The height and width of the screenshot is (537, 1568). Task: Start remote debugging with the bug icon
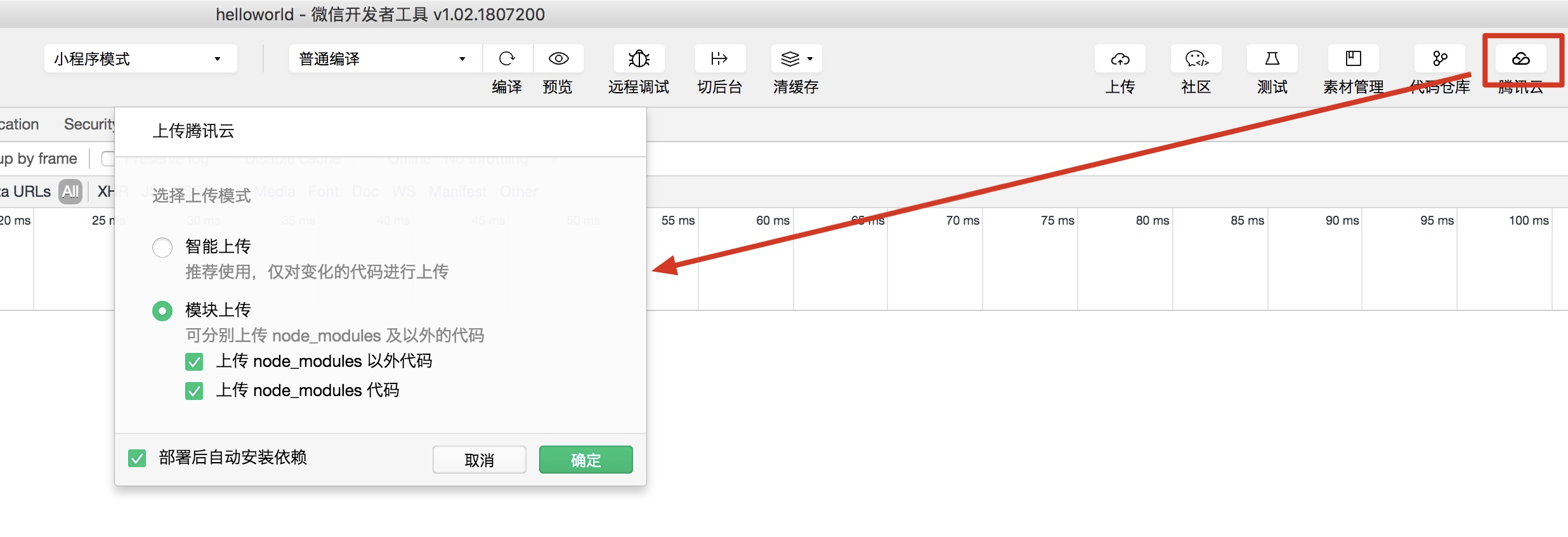pos(639,58)
